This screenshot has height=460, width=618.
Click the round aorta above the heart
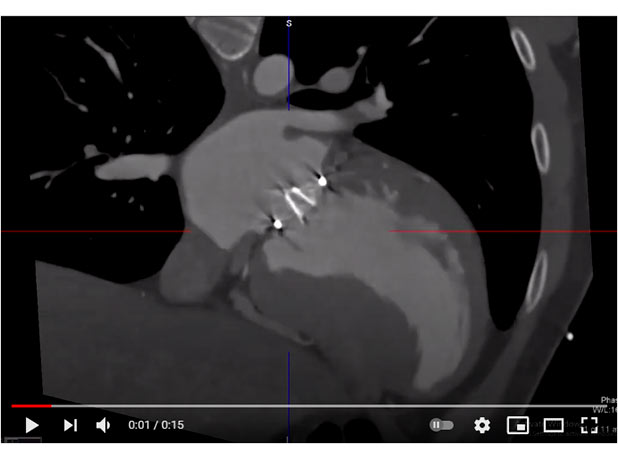tap(272, 72)
